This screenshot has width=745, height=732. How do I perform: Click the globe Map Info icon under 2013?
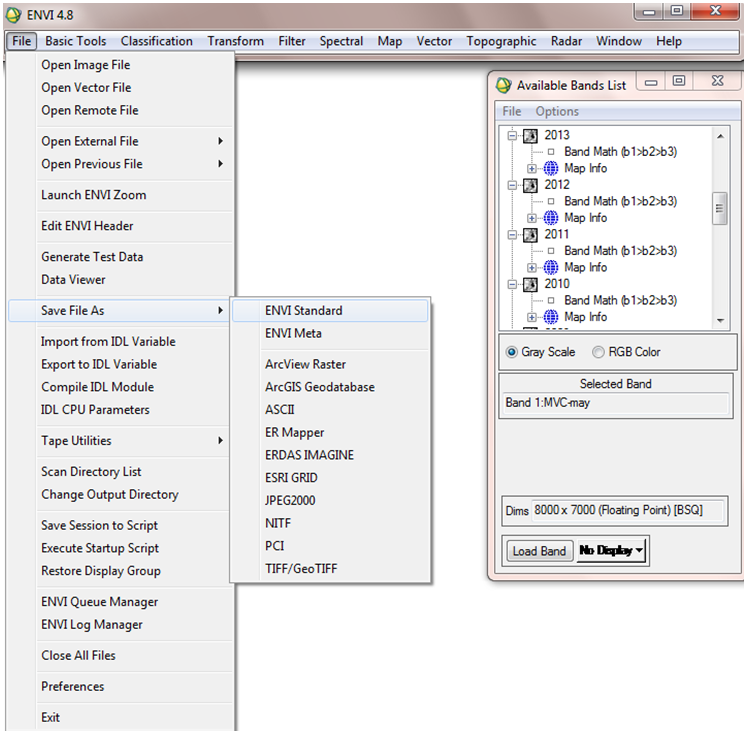tap(551, 168)
